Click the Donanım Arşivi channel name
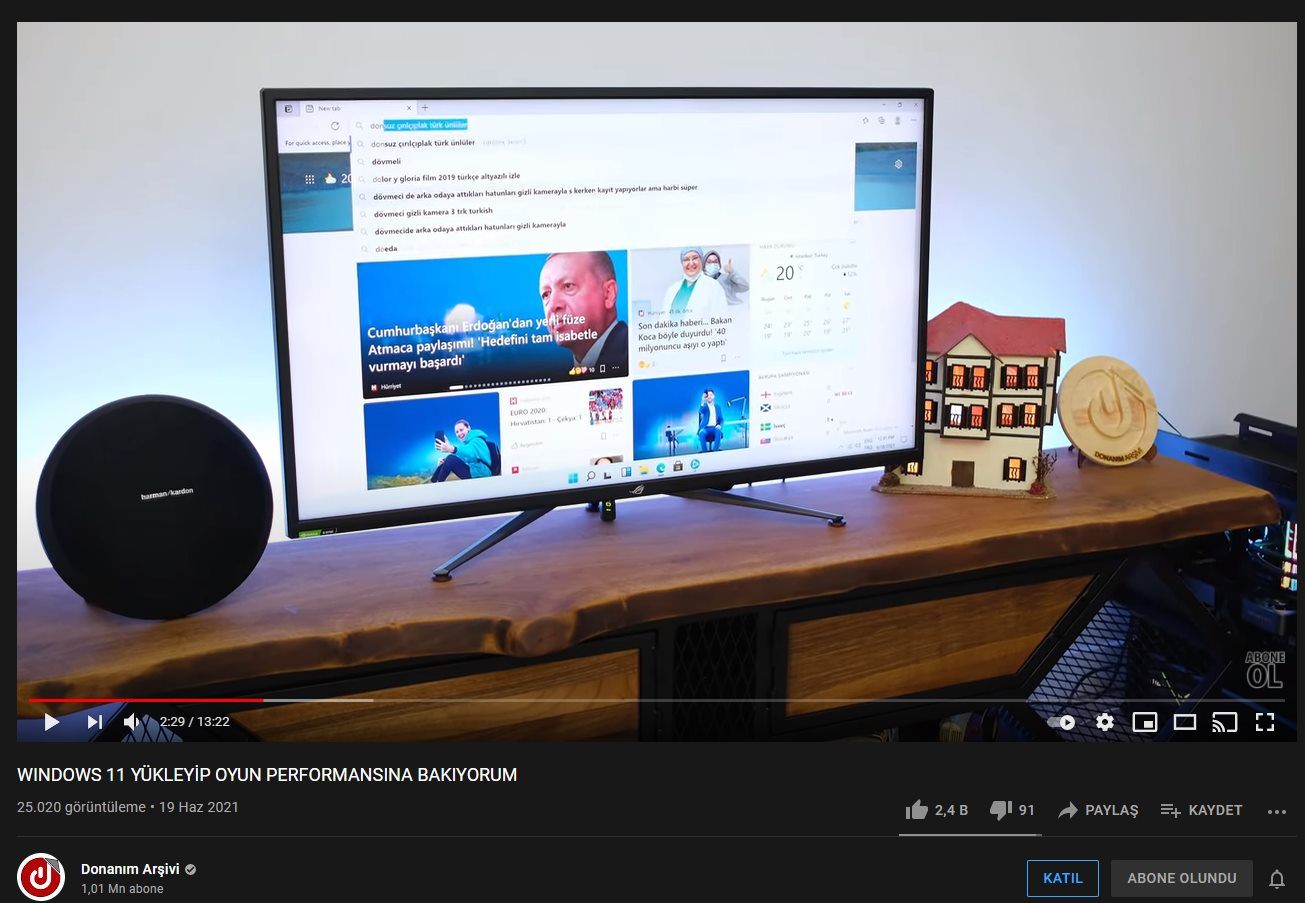 click(130, 869)
